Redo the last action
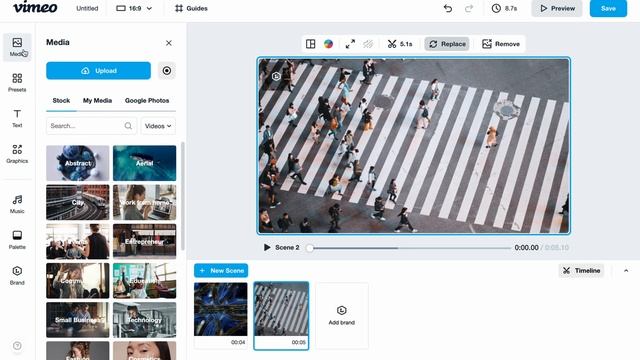The width and height of the screenshot is (640, 360). [x=469, y=8]
